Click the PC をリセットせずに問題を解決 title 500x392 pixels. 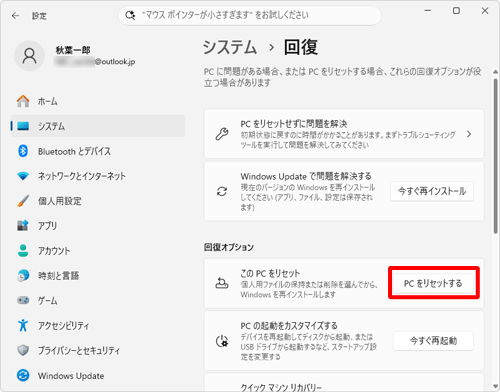(294, 124)
